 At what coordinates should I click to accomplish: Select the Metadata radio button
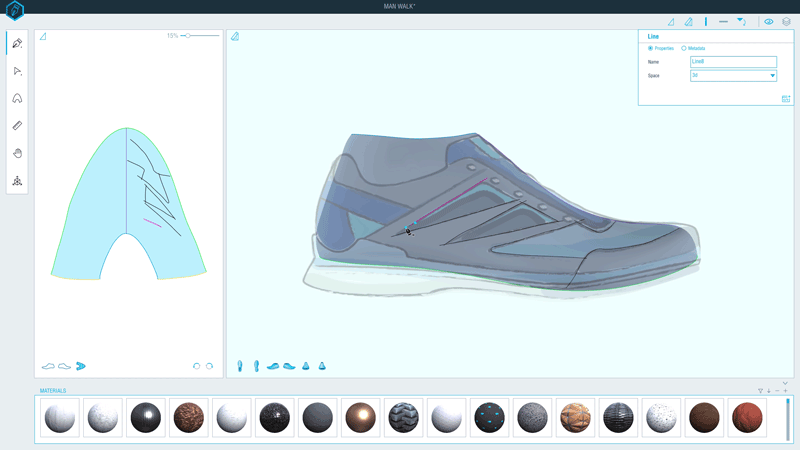[x=684, y=48]
